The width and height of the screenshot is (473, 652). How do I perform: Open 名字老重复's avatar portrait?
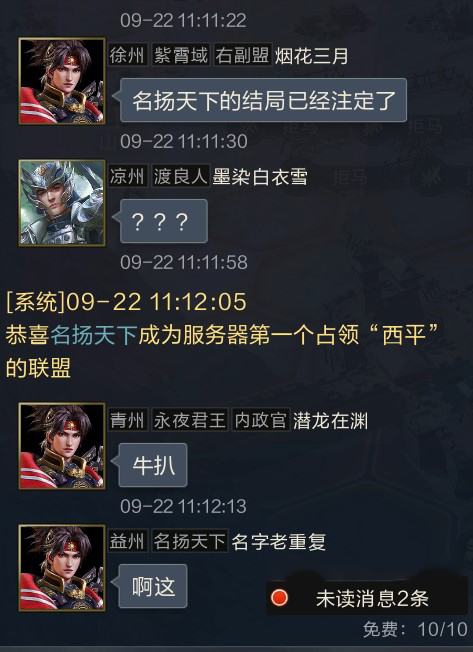pyautogui.click(x=62, y=568)
